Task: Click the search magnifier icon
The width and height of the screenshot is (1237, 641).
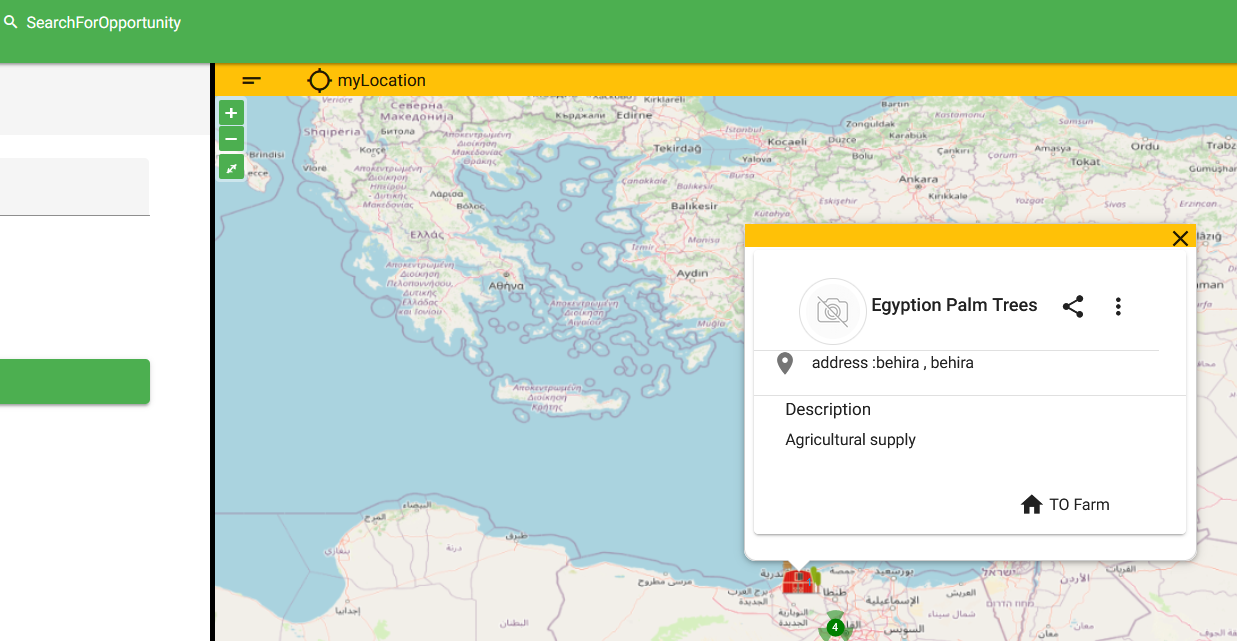Action: 11,22
